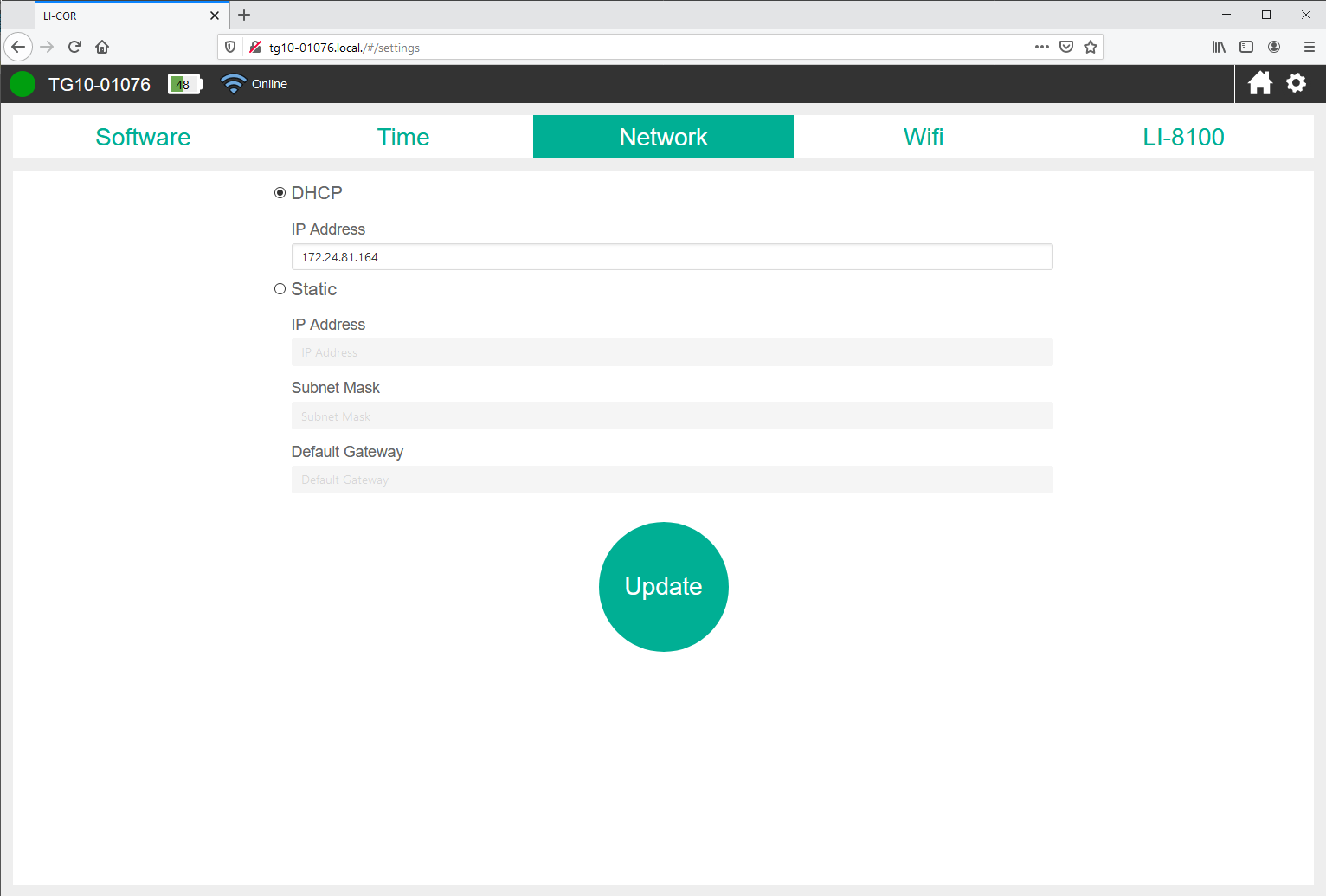The height and width of the screenshot is (896, 1326).
Task: Bookmark this page with the star icon
Action: pyautogui.click(x=1091, y=47)
